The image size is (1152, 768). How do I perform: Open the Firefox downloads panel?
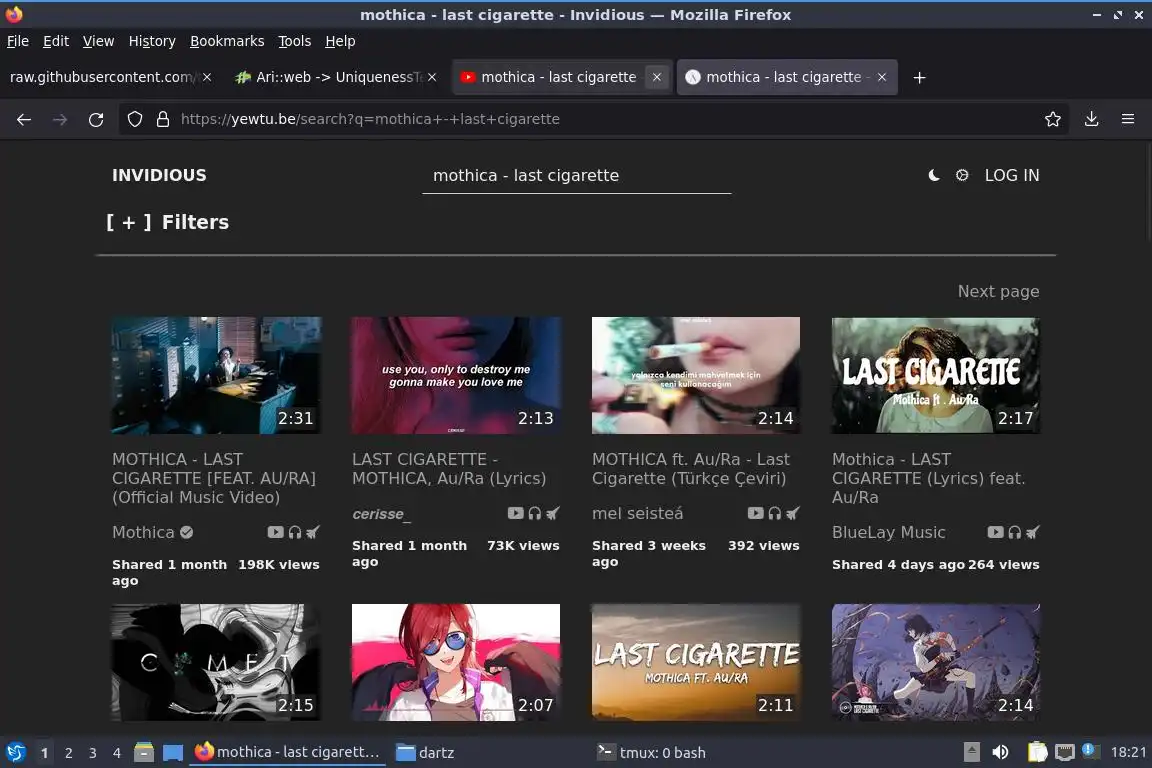click(x=1092, y=119)
